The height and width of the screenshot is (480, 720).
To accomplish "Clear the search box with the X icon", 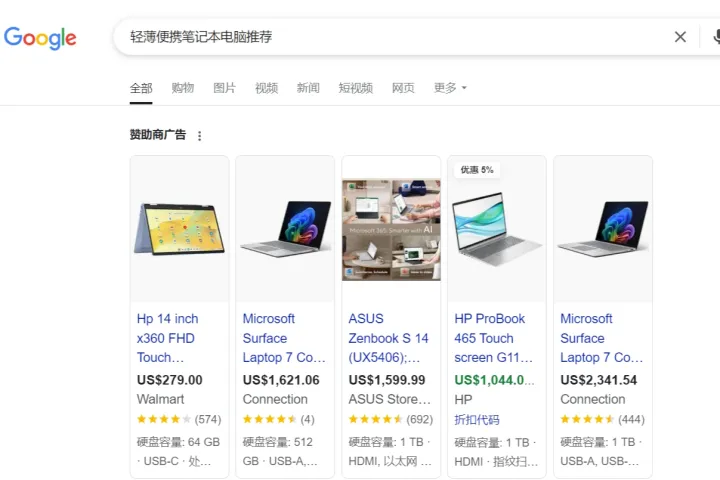I will pyautogui.click(x=680, y=37).
